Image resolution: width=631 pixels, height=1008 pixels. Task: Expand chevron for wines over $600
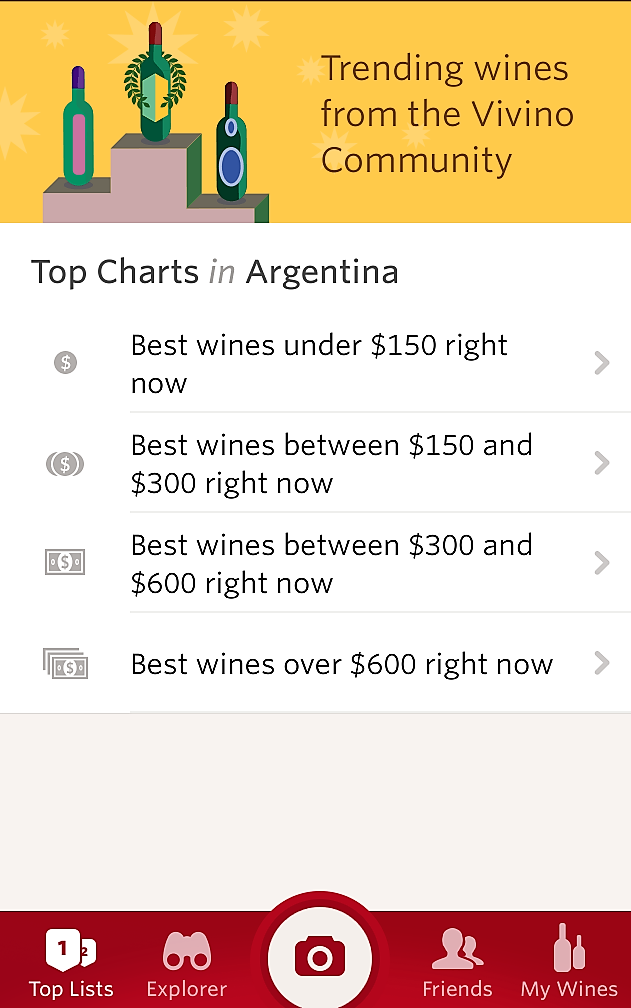point(601,663)
